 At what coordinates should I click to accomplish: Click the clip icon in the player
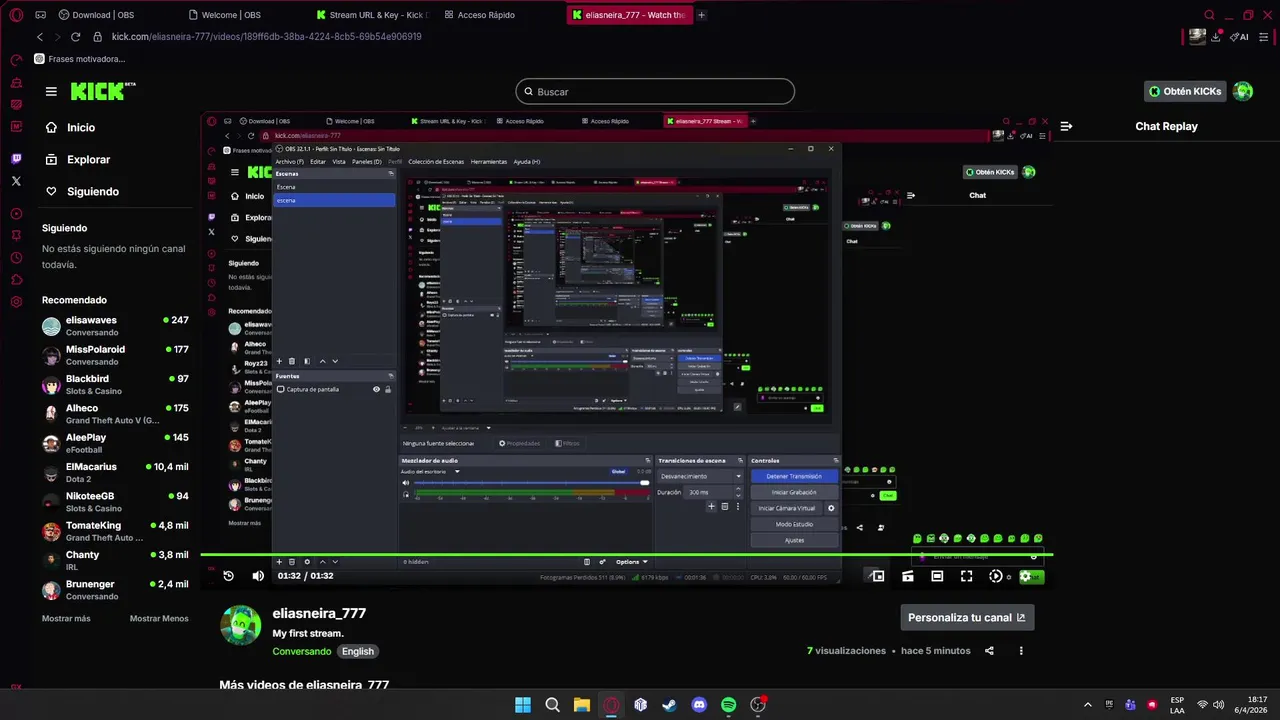pyautogui.click(x=908, y=576)
